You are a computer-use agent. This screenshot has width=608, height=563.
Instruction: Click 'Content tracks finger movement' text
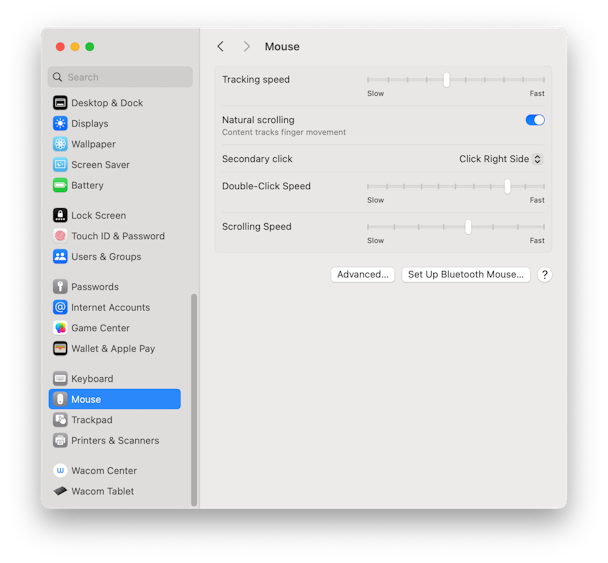284,132
